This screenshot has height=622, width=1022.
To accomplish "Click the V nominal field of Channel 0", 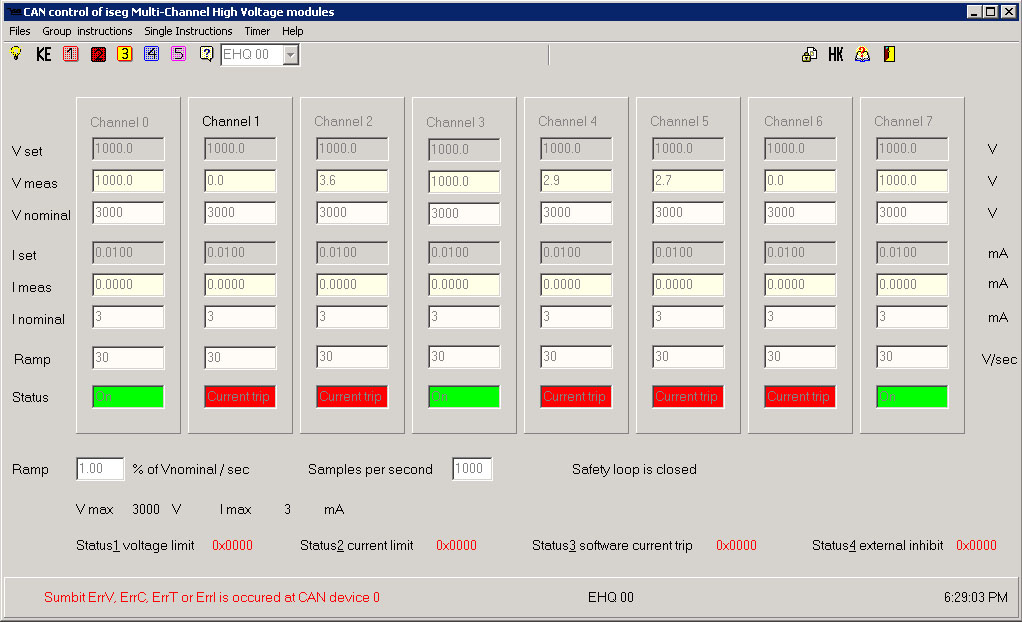I will click(x=128, y=213).
